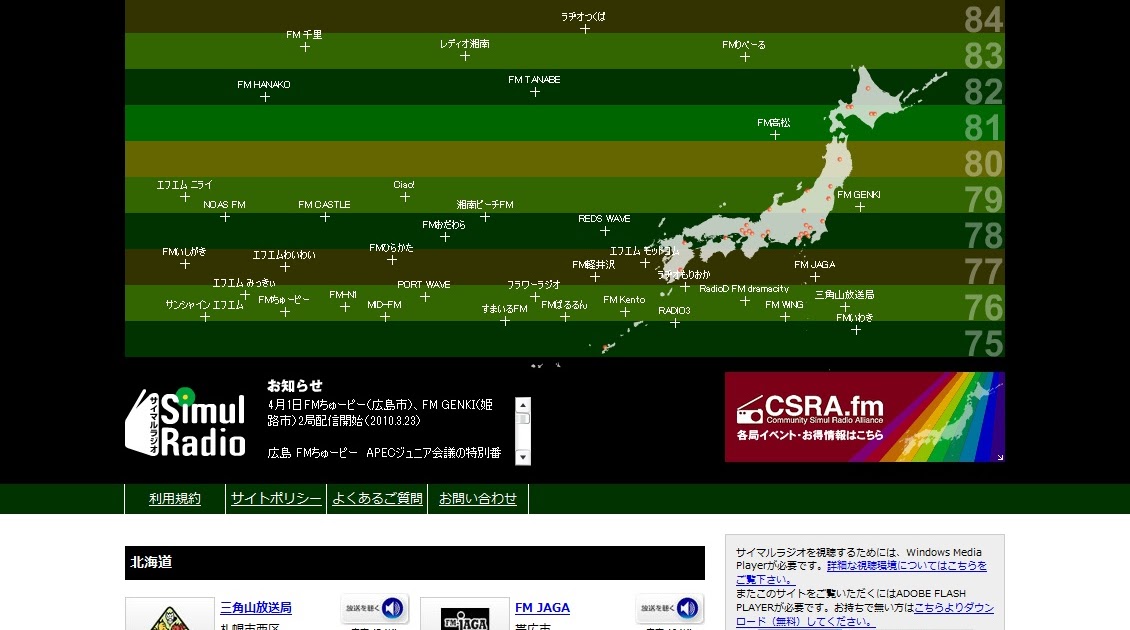The height and width of the screenshot is (630, 1130).
Task: Pick the FM WING station marker
Action: (x=785, y=317)
